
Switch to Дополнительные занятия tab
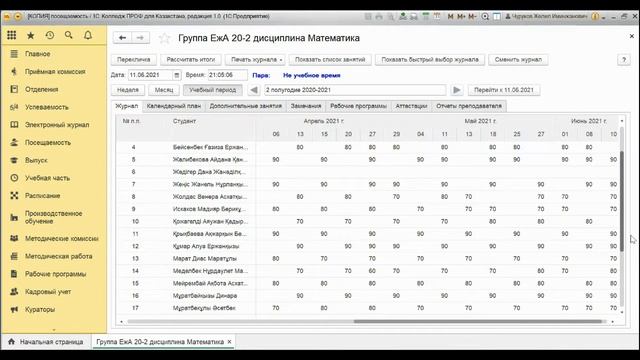pyautogui.click(x=245, y=106)
